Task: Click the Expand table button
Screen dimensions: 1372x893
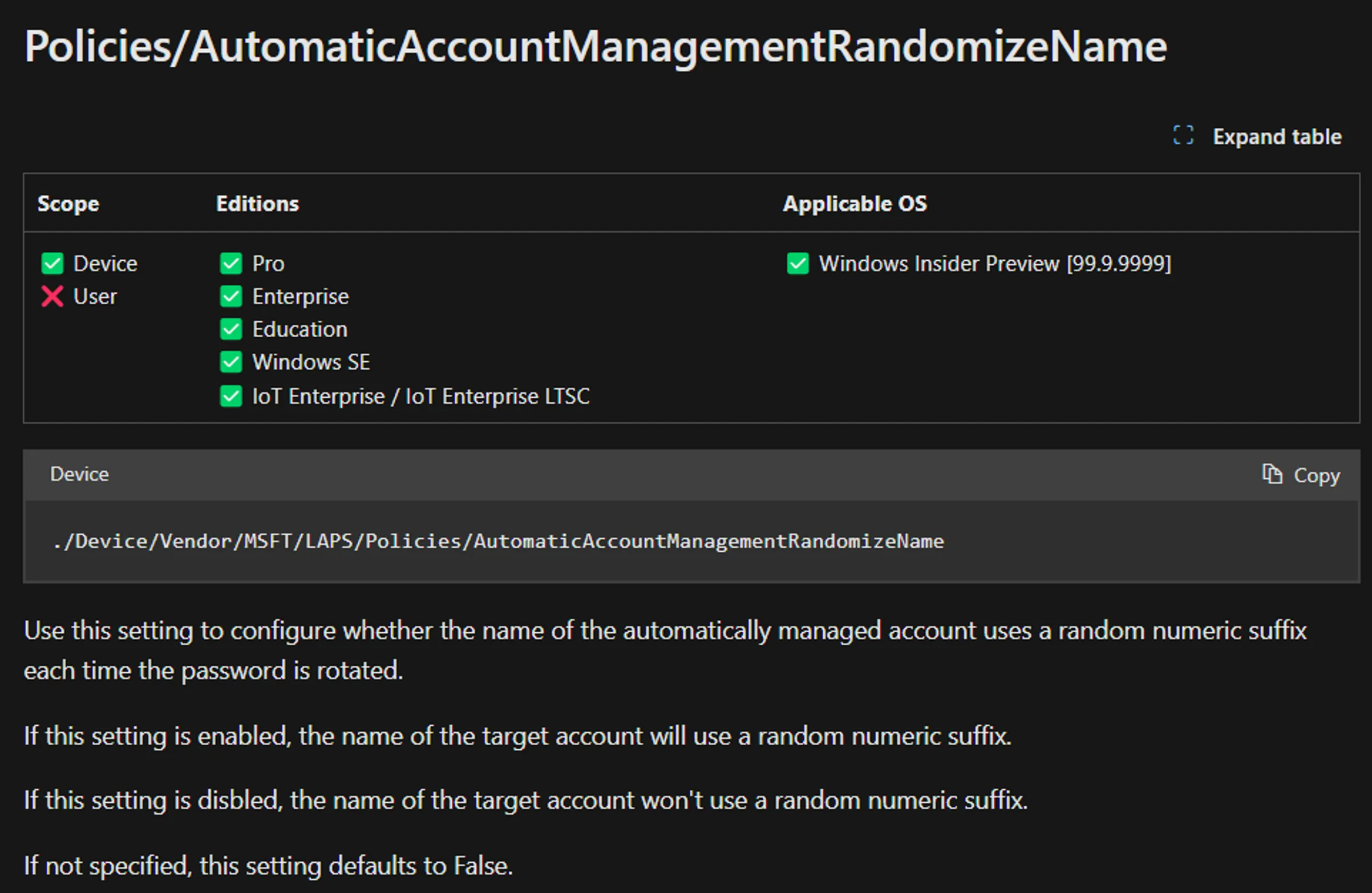Action: click(x=1257, y=136)
